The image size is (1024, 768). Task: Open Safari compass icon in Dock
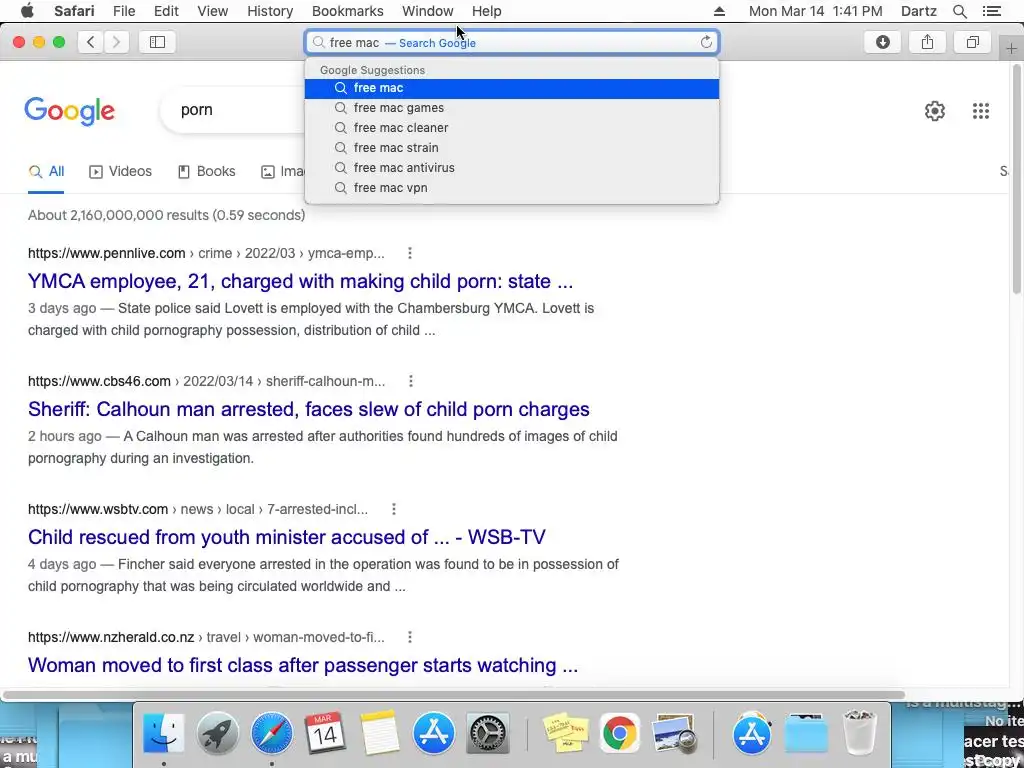coord(272,733)
